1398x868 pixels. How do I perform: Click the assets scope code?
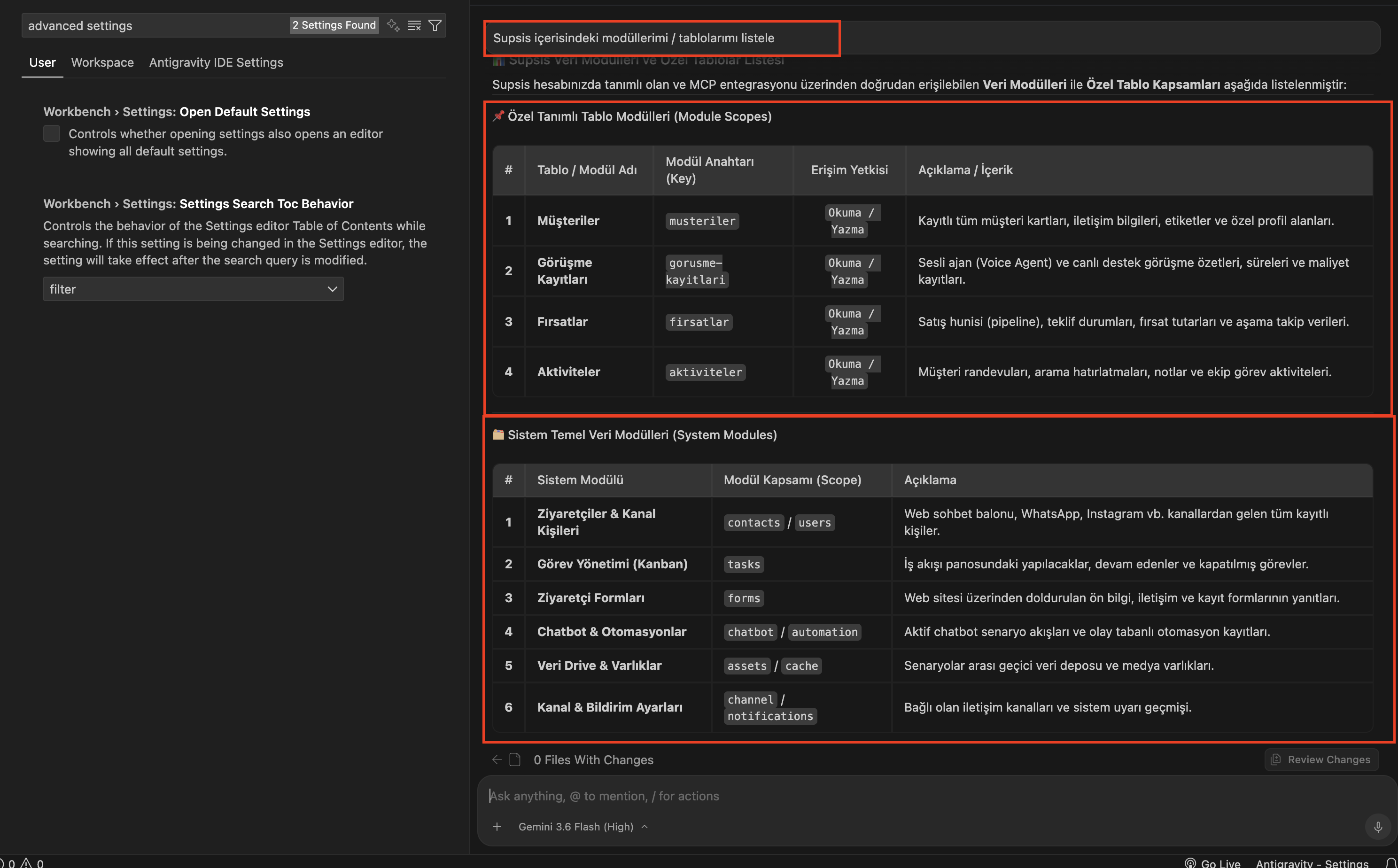(x=747, y=666)
